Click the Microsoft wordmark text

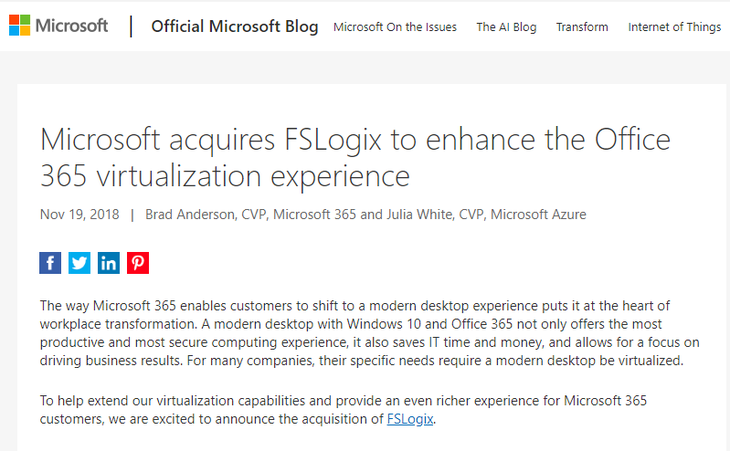click(72, 26)
